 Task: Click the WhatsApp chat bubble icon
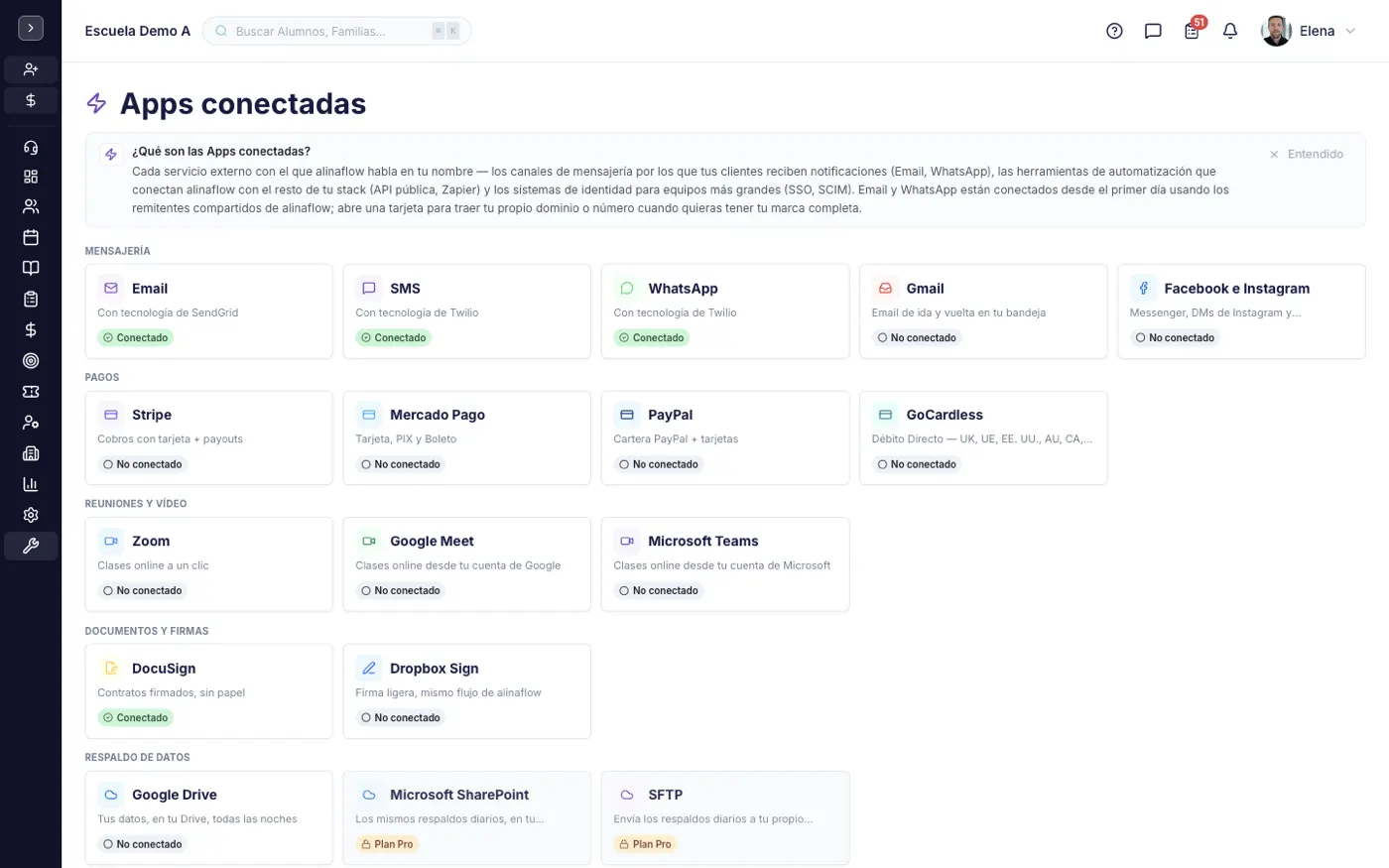tap(627, 288)
